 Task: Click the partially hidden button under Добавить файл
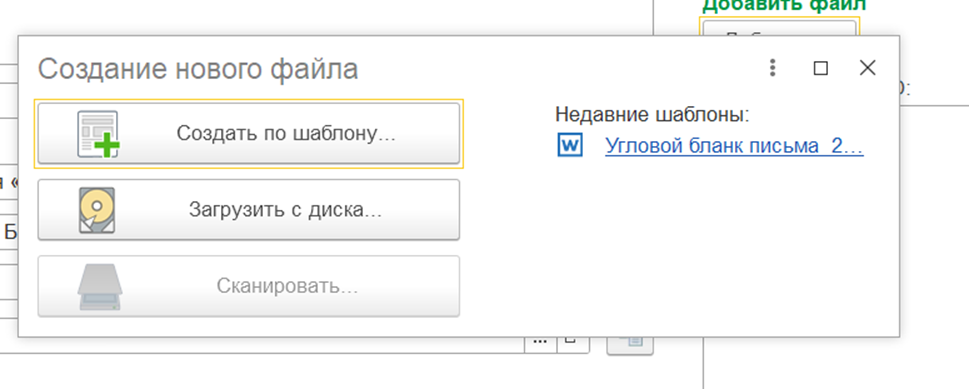point(780,28)
